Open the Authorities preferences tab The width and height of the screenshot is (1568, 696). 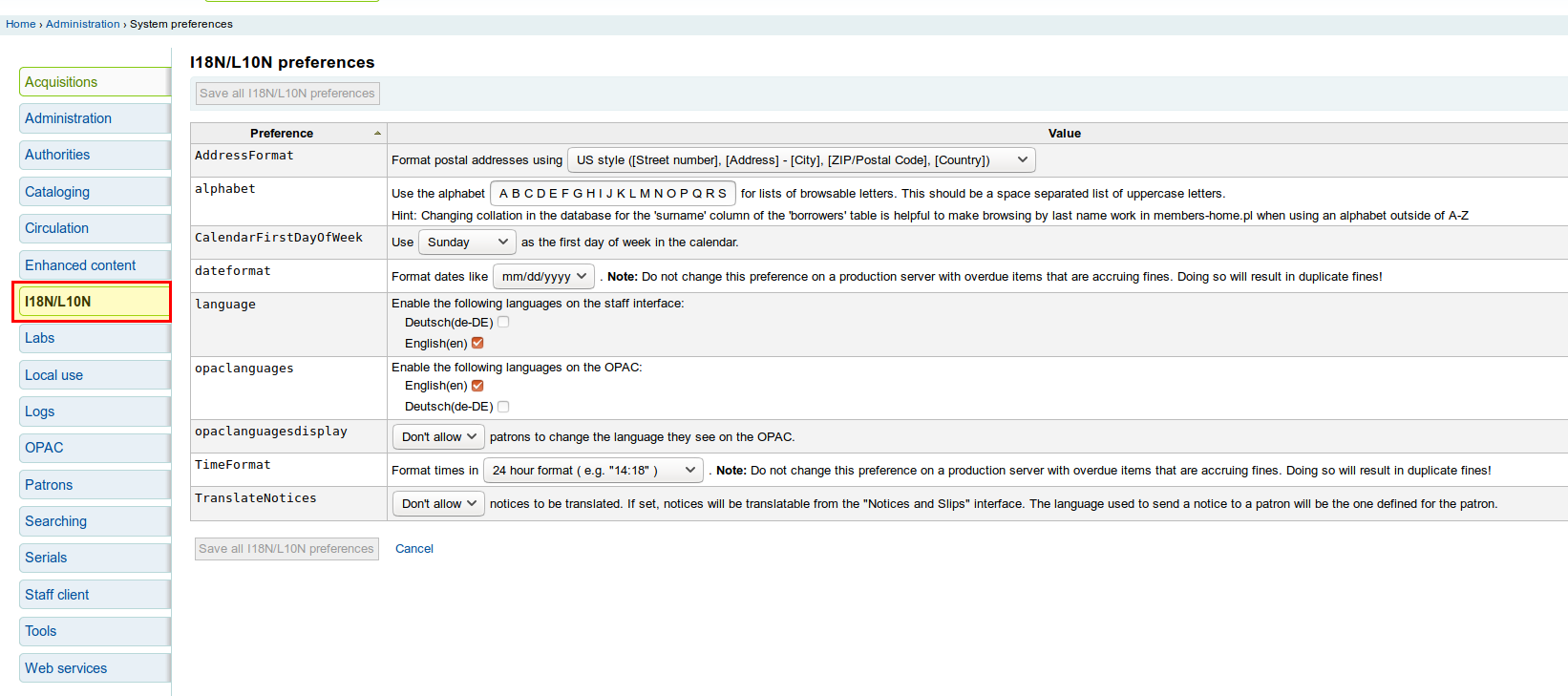coord(95,155)
